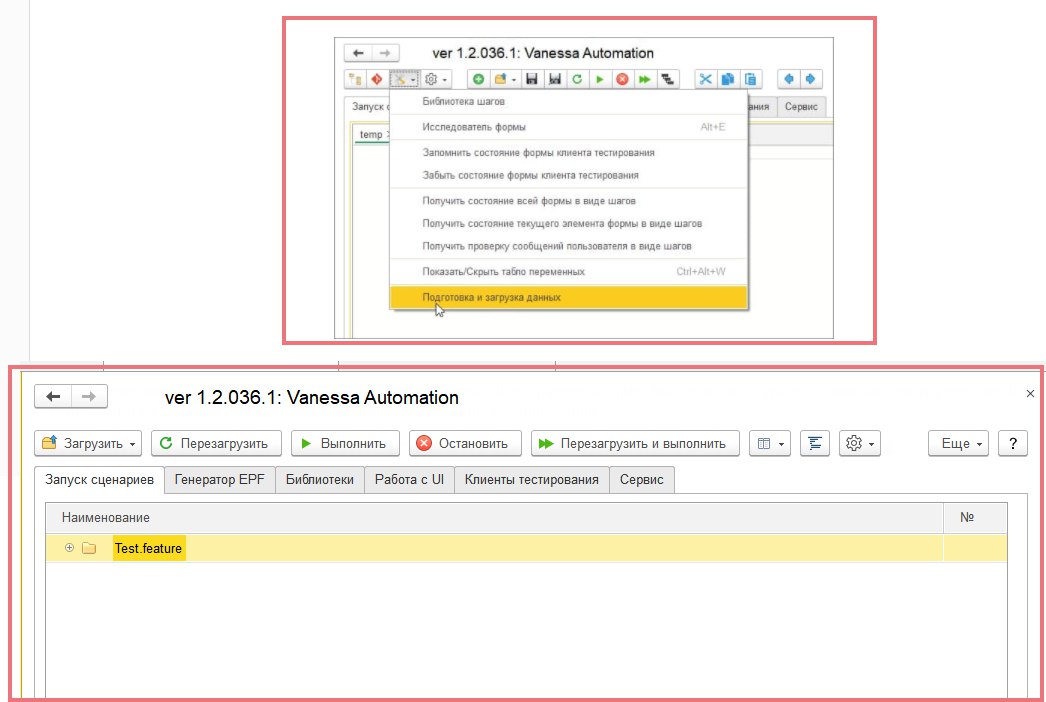Viewport: 1046px width, 702px height.
Task: Select Подготовка и загрузка данных menu item
Action: tap(568, 297)
